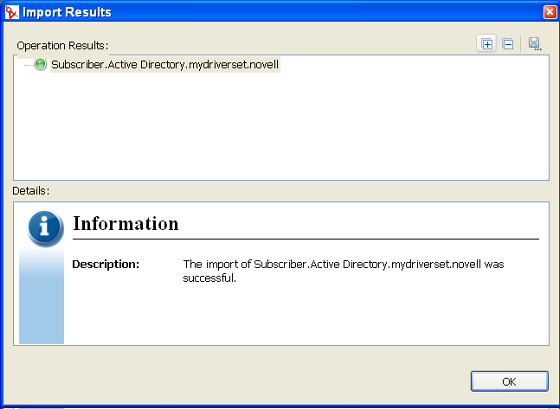Save the import results to file

[534, 44]
